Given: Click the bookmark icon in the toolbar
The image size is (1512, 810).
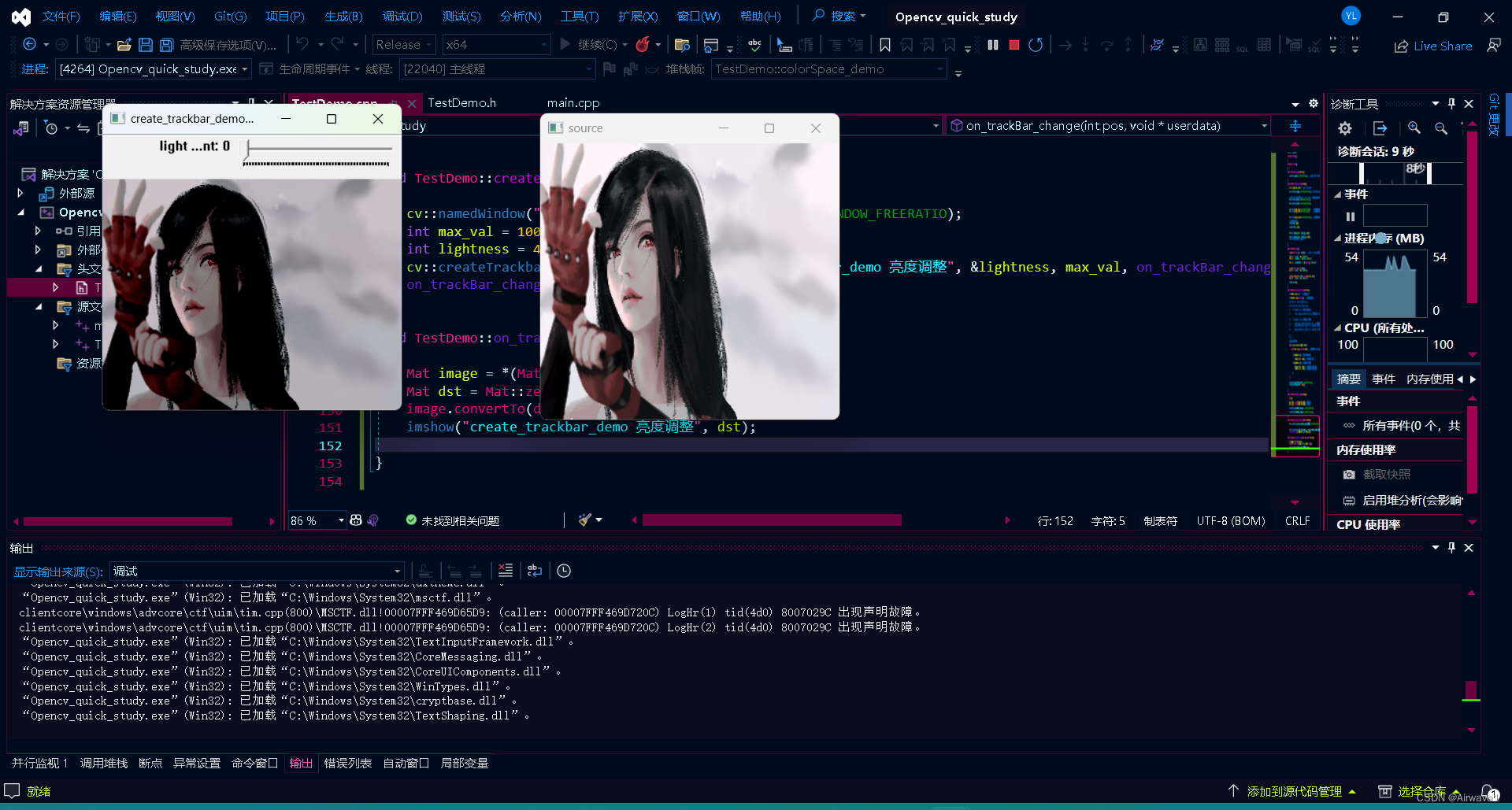Looking at the screenshot, I should [x=885, y=45].
